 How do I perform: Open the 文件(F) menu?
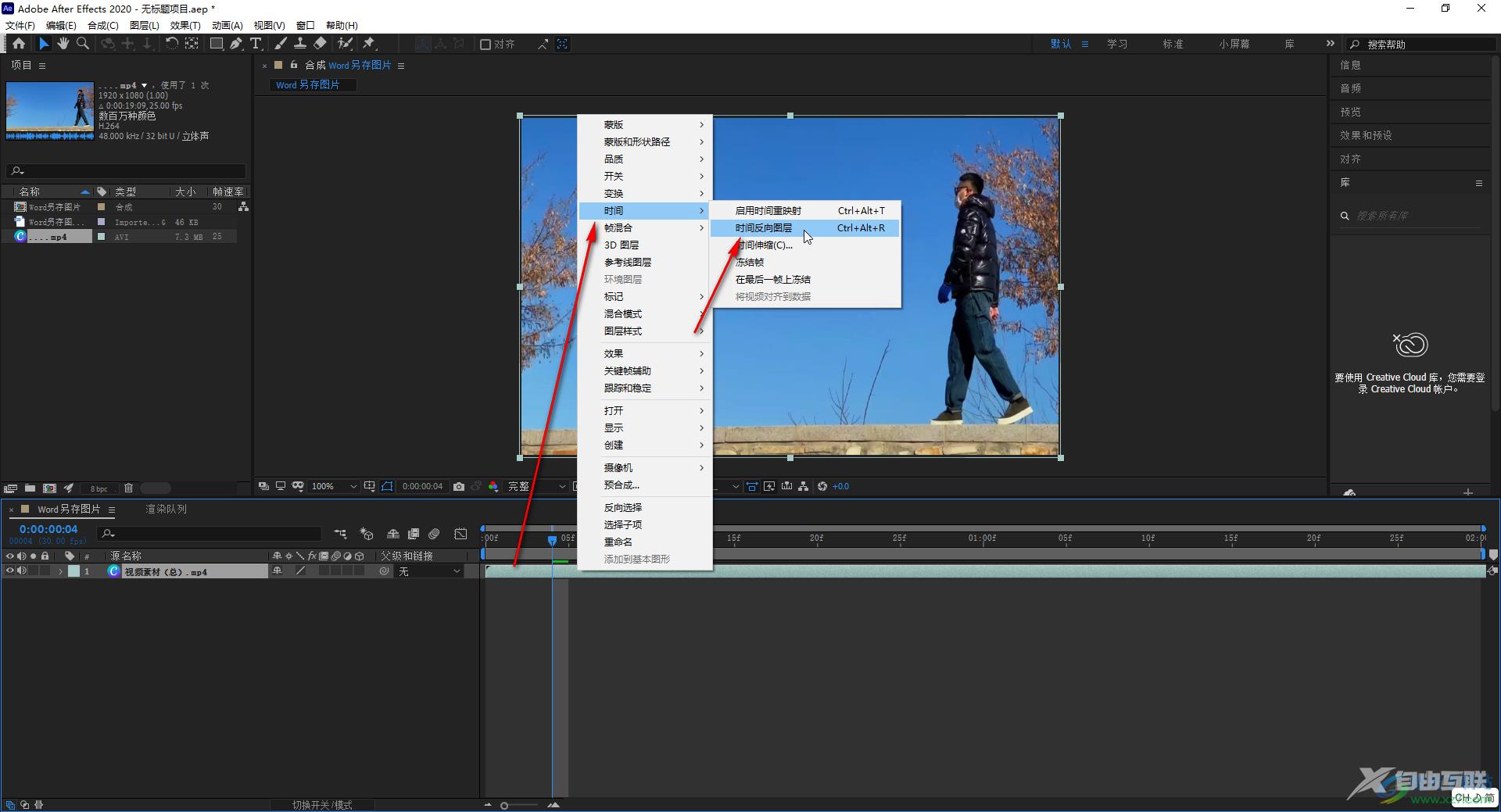20,25
